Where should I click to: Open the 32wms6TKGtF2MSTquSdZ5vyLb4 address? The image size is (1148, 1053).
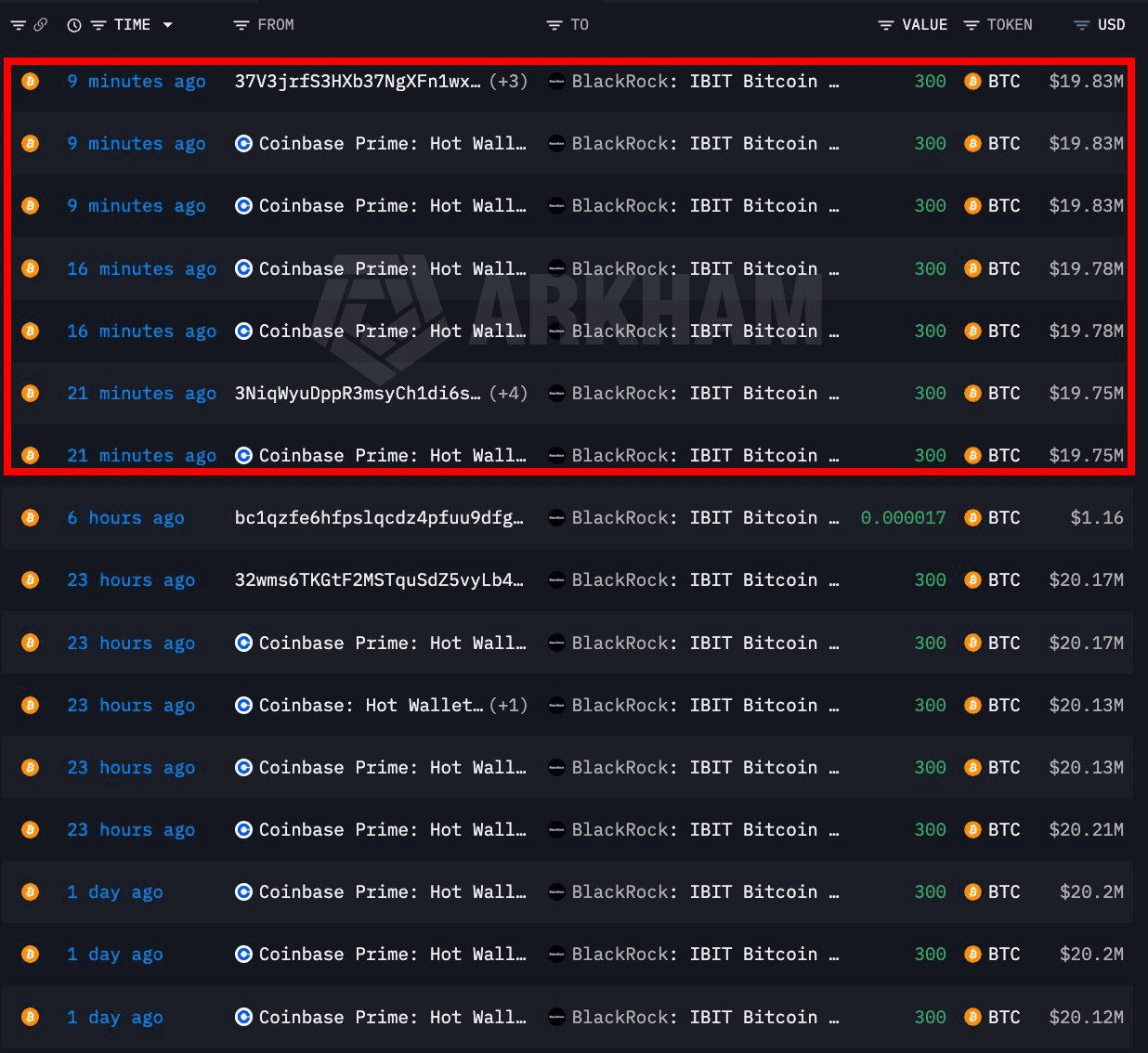(379, 580)
